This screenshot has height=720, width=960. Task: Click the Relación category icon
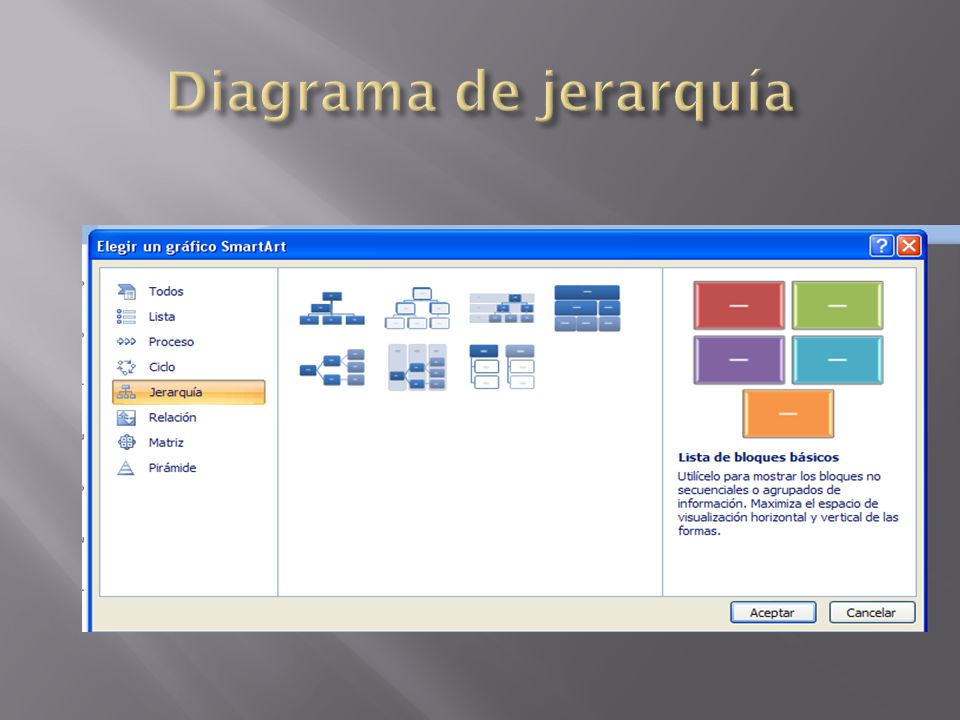coord(126,418)
